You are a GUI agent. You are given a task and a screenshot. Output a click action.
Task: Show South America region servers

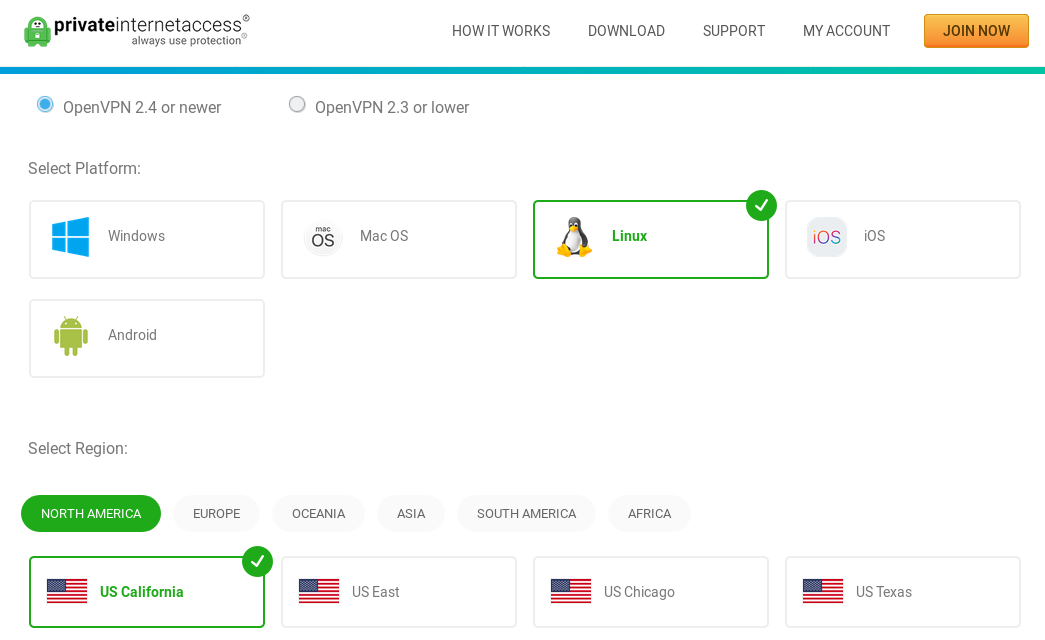click(526, 514)
